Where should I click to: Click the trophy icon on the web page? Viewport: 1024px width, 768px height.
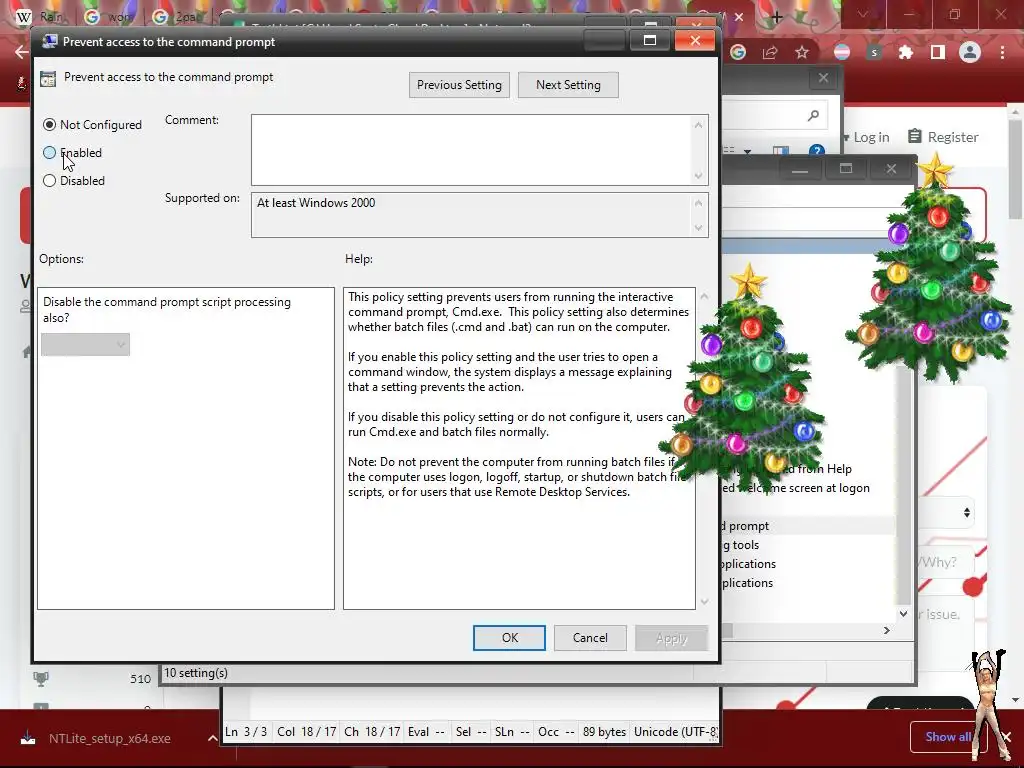[40, 679]
